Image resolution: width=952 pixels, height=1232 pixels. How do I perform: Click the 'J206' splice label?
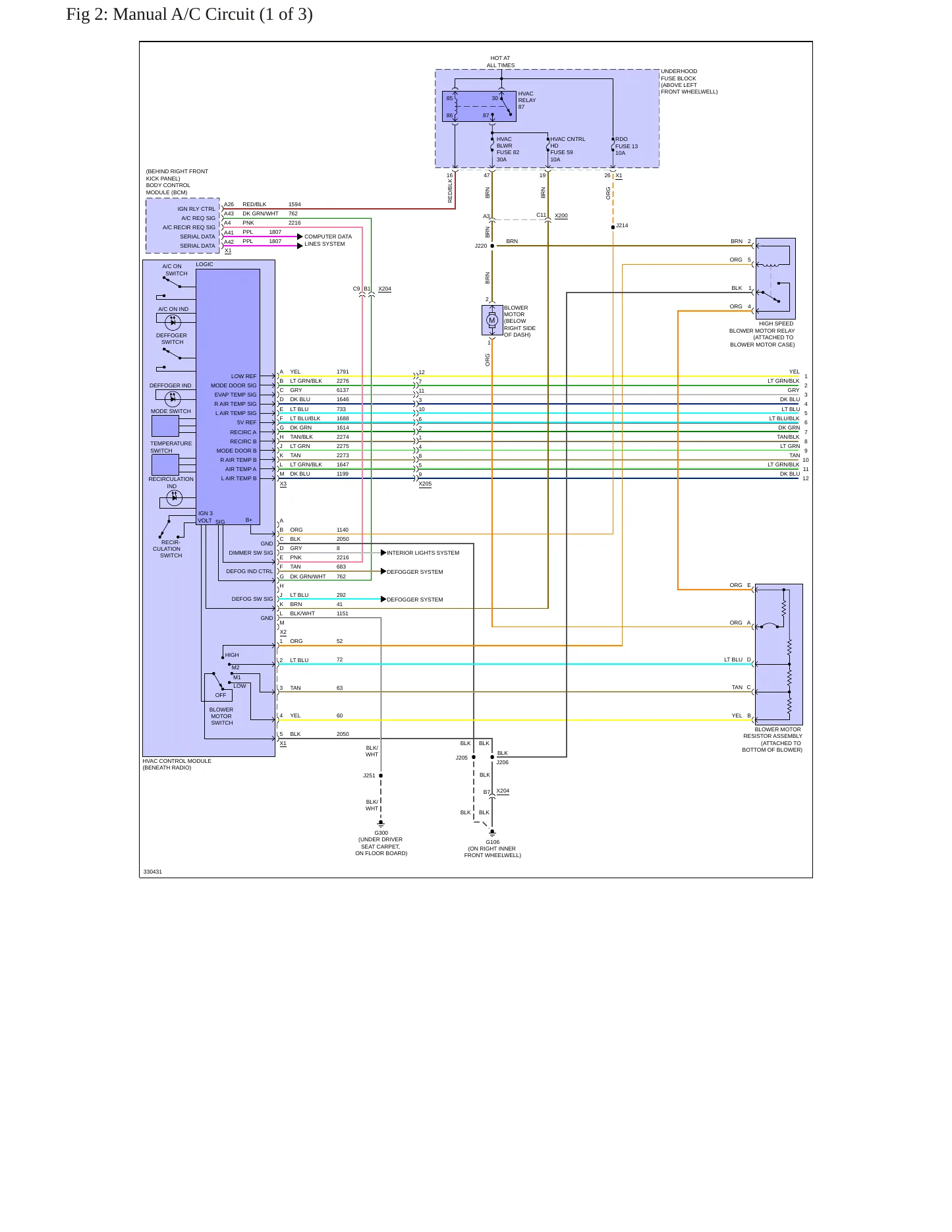tap(502, 762)
